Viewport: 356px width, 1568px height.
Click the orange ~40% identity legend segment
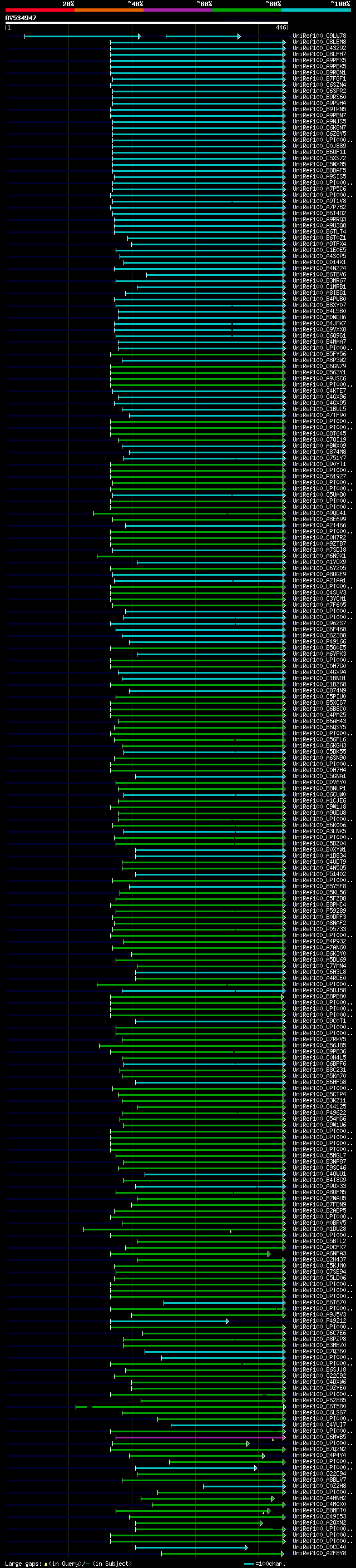109,10
